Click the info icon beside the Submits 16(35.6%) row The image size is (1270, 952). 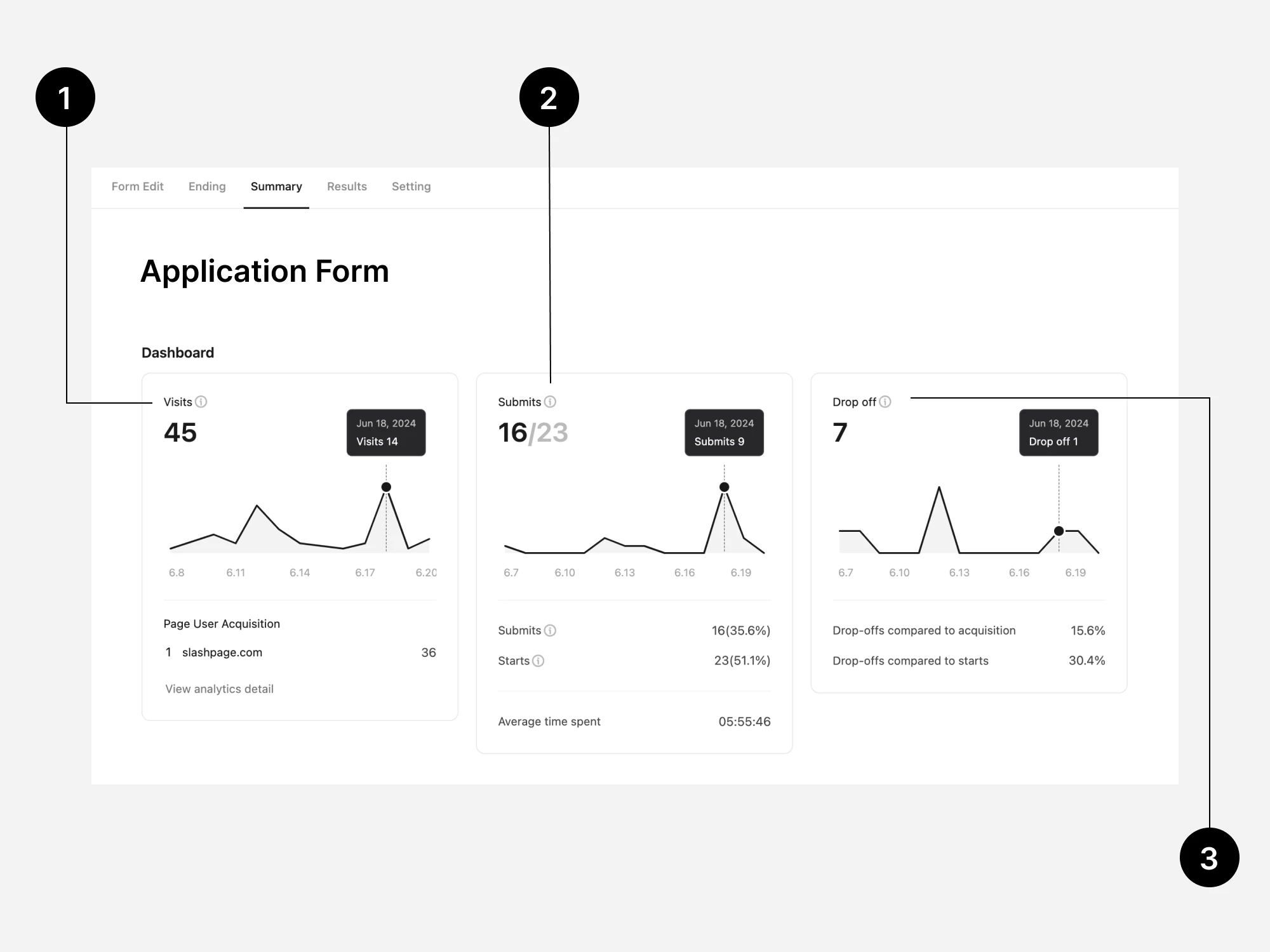point(551,630)
